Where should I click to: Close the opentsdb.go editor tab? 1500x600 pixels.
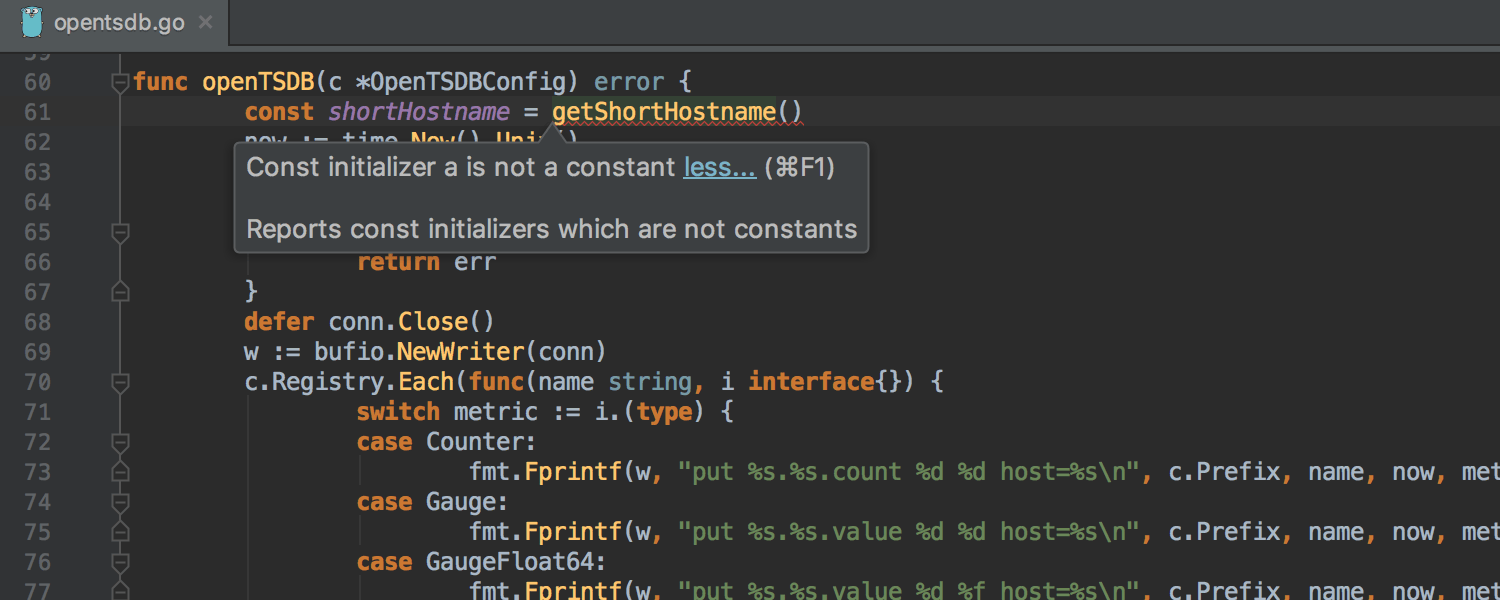[205, 22]
